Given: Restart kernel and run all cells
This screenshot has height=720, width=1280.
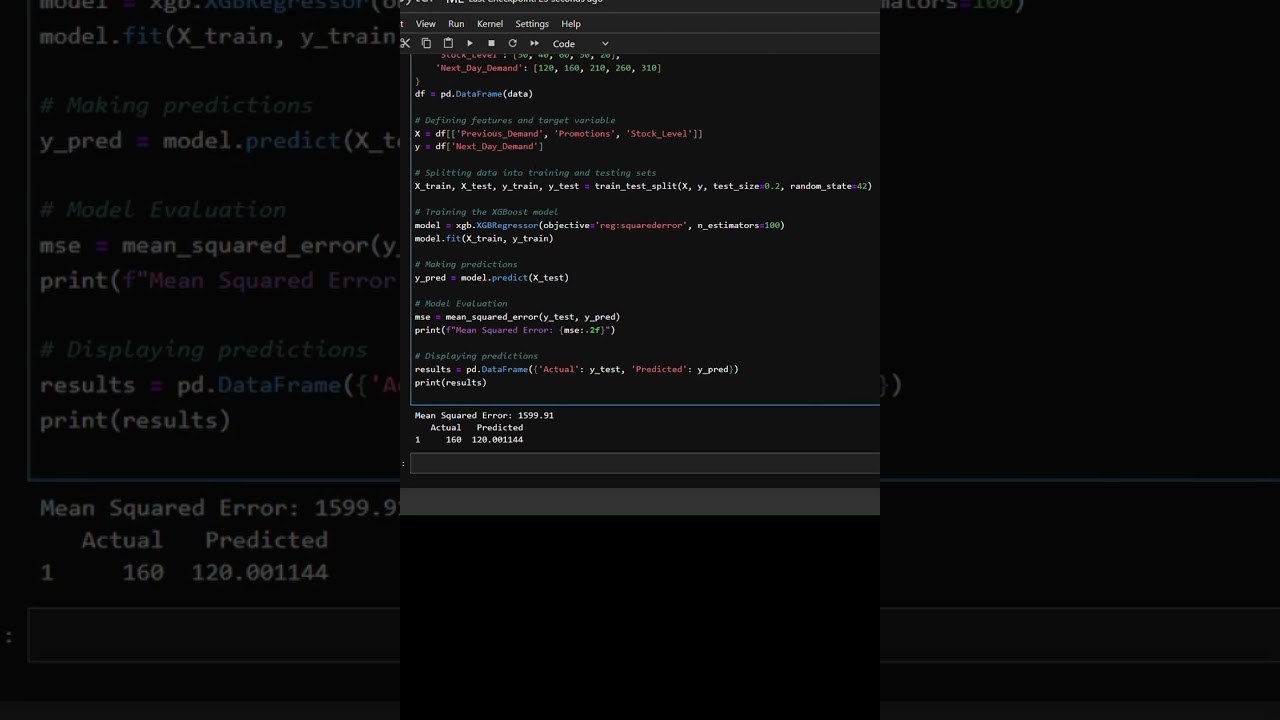Looking at the screenshot, I should [534, 44].
